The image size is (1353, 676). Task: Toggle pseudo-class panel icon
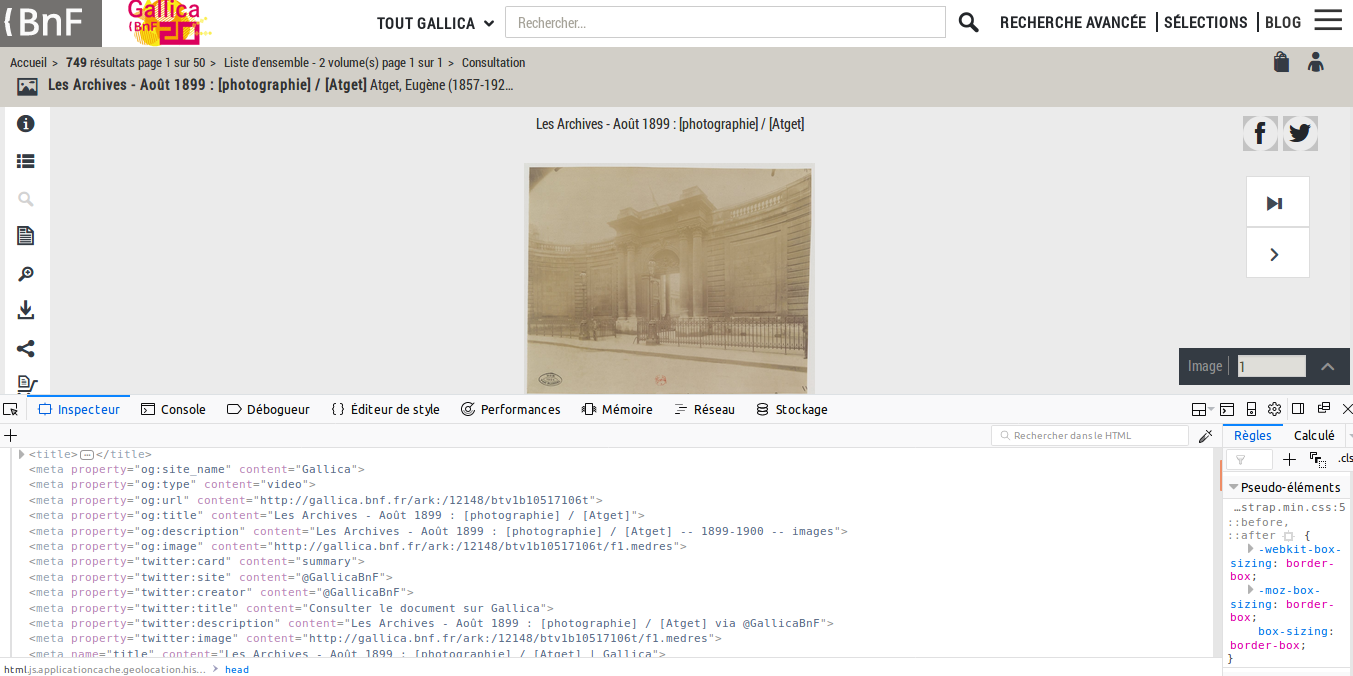coord(1317,459)
